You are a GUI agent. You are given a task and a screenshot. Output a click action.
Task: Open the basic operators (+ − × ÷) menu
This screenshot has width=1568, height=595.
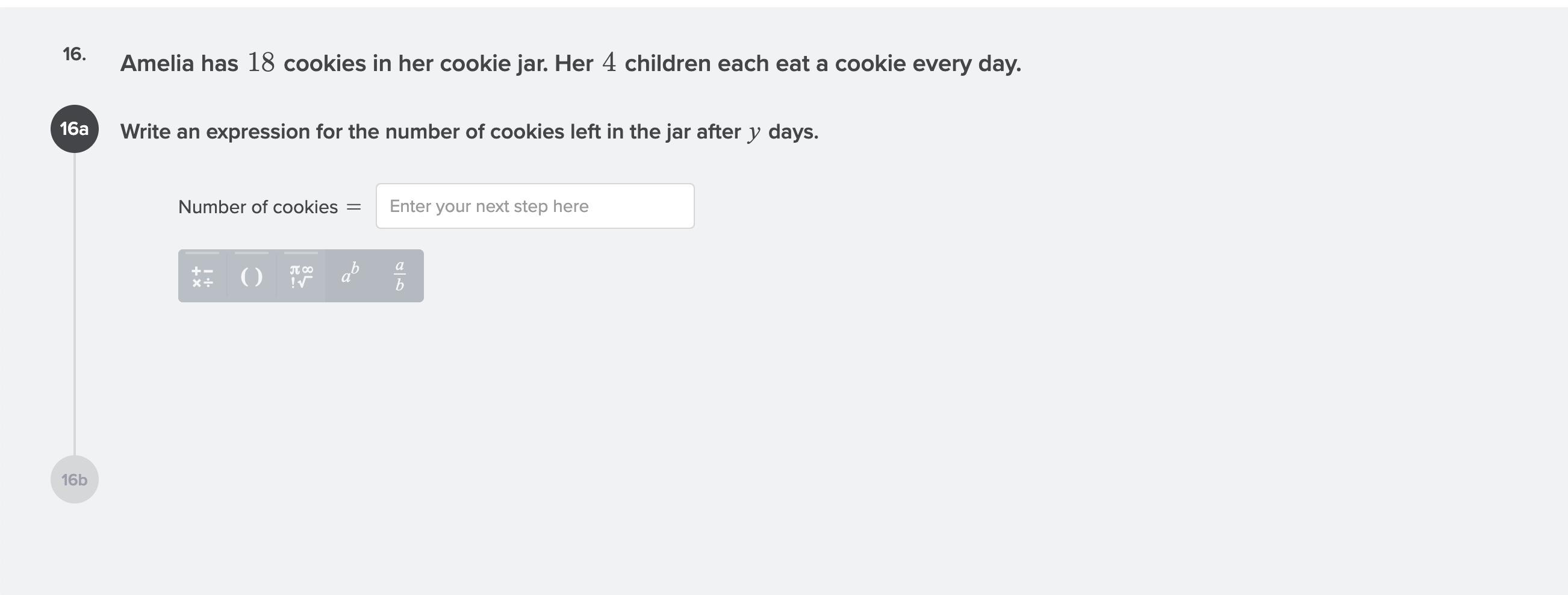tap(202, 276)
